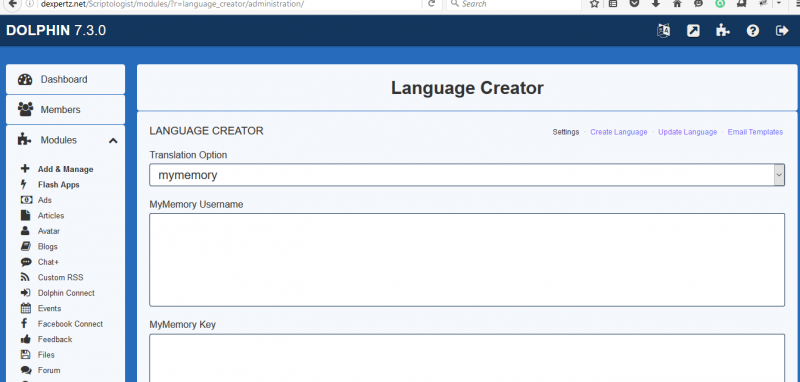
Task: Open the Blogs module link
Action: point(47,246)
